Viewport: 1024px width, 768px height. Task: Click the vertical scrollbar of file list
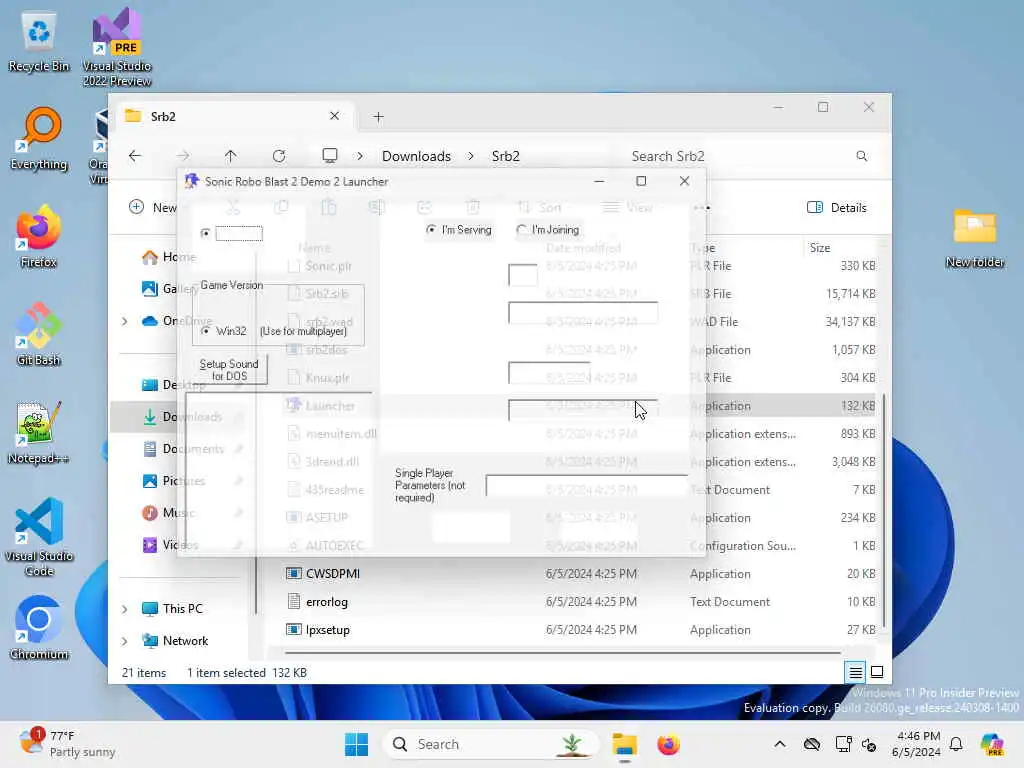click(x=884, y=509)
